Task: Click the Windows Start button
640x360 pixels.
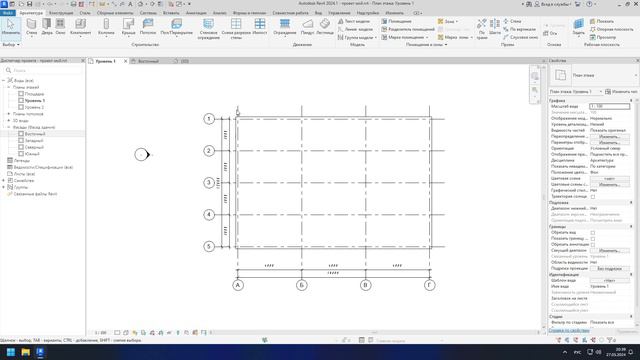Action: [x=11, y=352]
